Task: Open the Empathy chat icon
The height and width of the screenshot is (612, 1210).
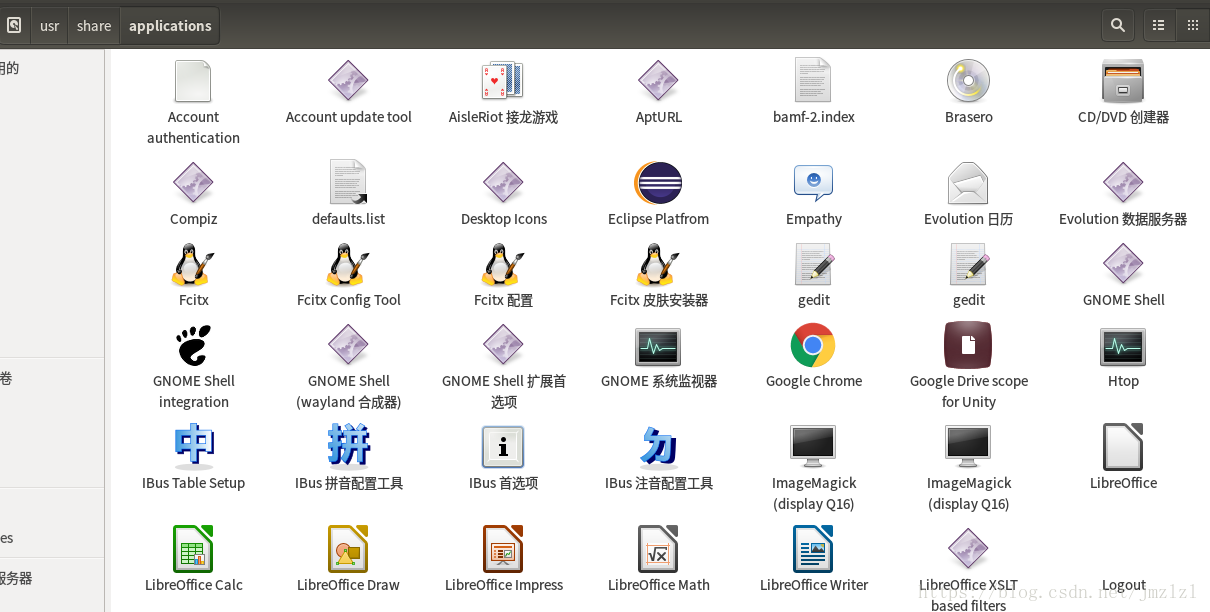Action: click(813, 183)
